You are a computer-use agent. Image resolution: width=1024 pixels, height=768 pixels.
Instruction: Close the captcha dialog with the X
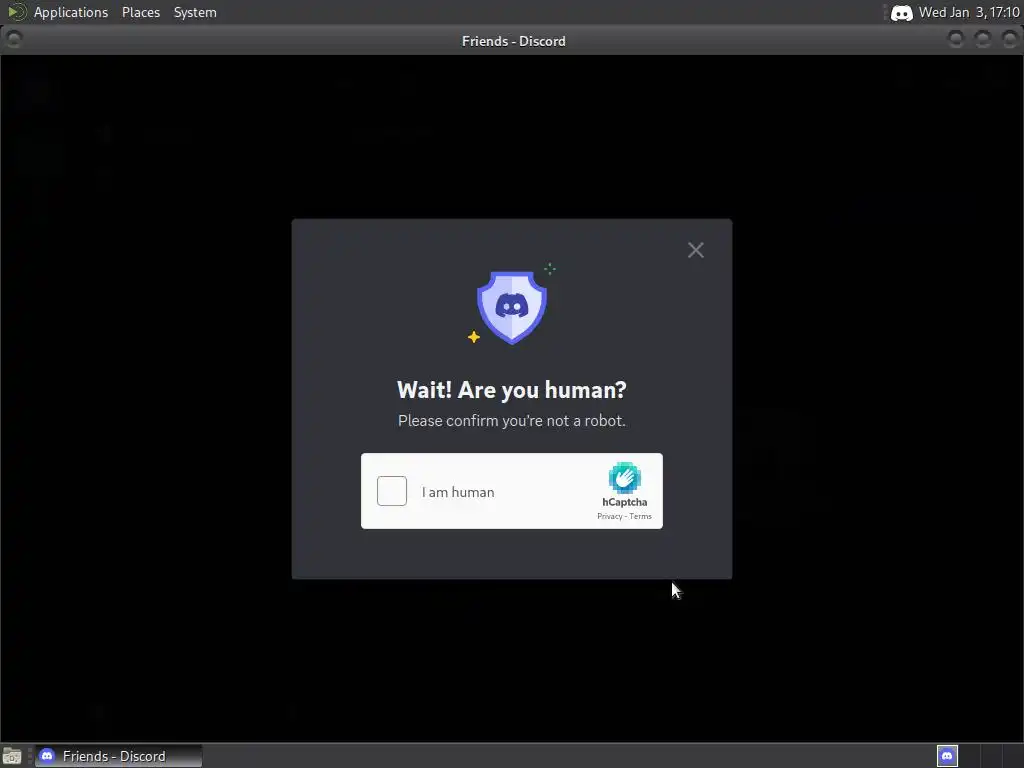[x=696, y=250]
